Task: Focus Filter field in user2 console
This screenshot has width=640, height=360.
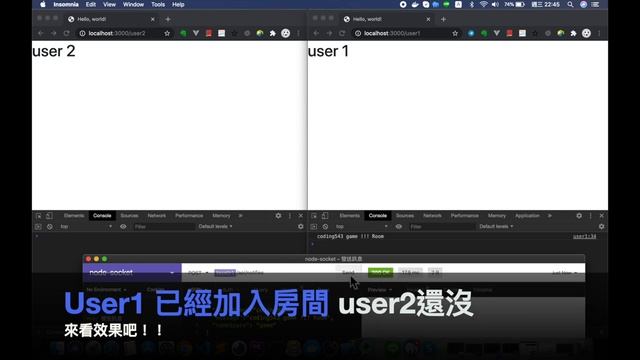Action: [163, 227]
